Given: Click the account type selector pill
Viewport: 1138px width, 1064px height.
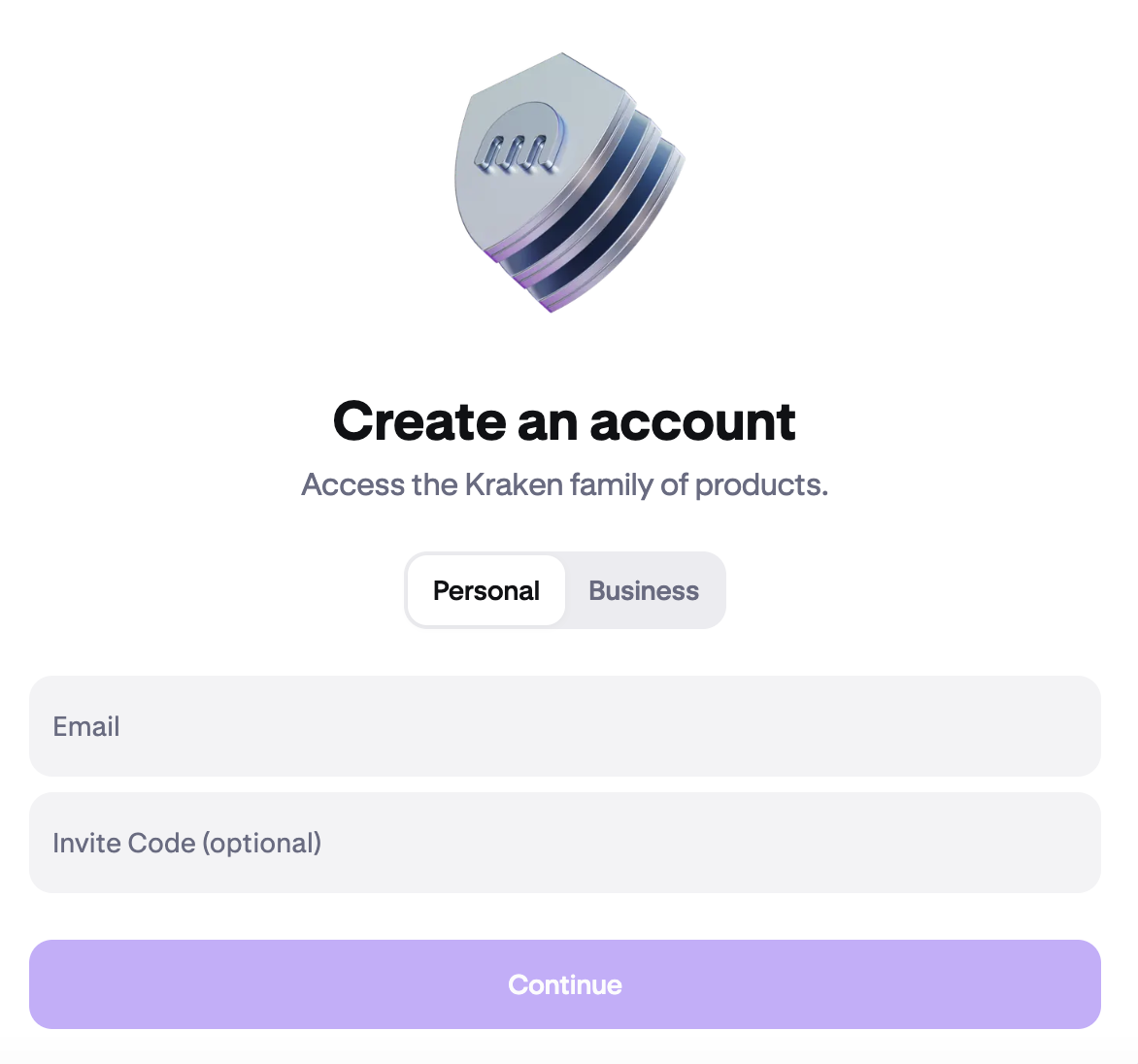Looking at the screenshot, I should tap(565, 590).
